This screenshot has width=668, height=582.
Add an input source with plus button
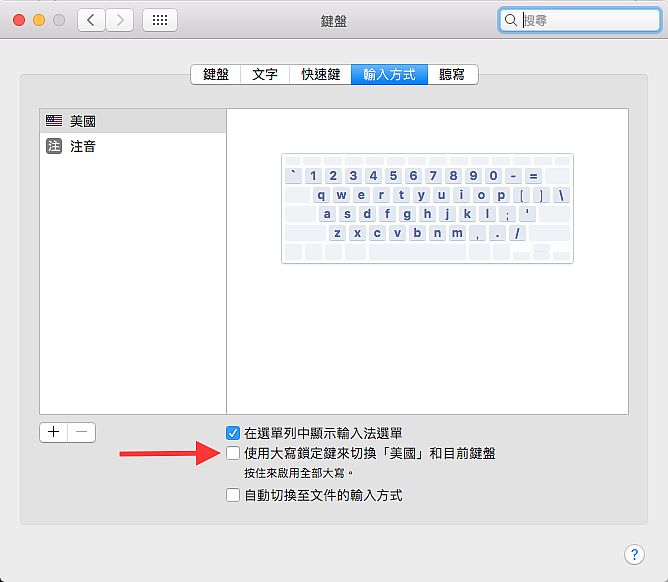[54, 432]
